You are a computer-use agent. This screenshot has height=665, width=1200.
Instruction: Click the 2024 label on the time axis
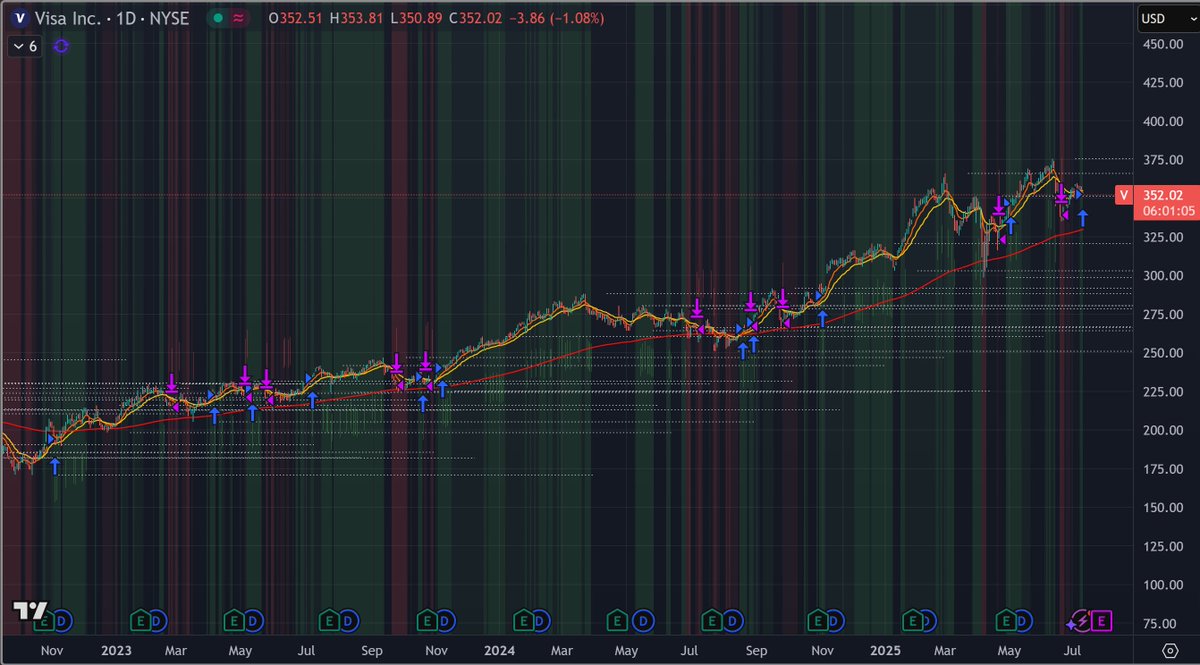pos(497,651)
